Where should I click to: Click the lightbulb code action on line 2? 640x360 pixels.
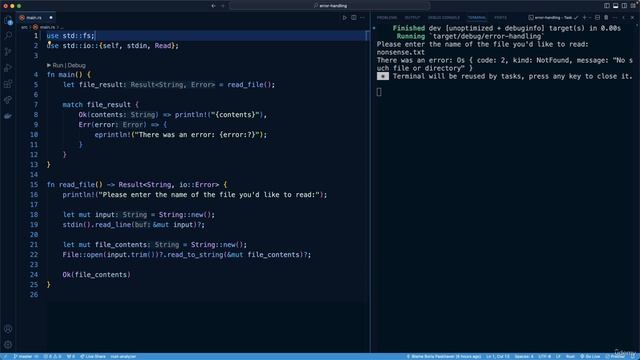pyautogui.click(x=49, y=42)
